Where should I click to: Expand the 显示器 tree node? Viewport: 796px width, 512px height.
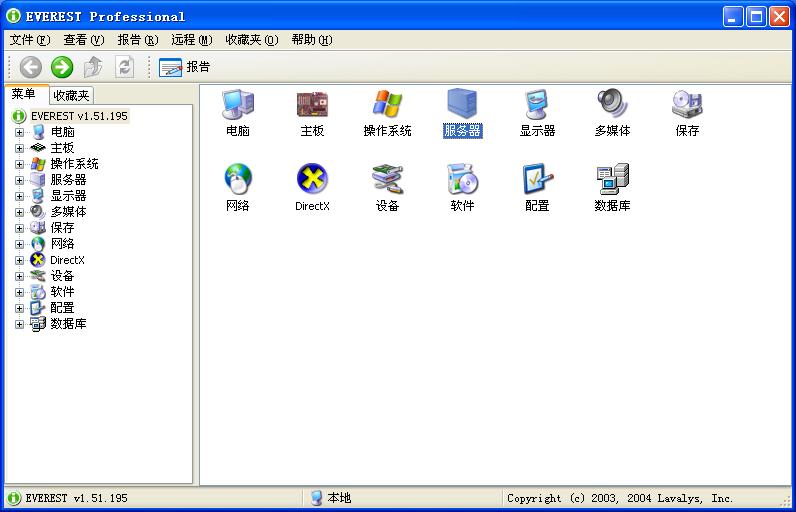[19, 196]
